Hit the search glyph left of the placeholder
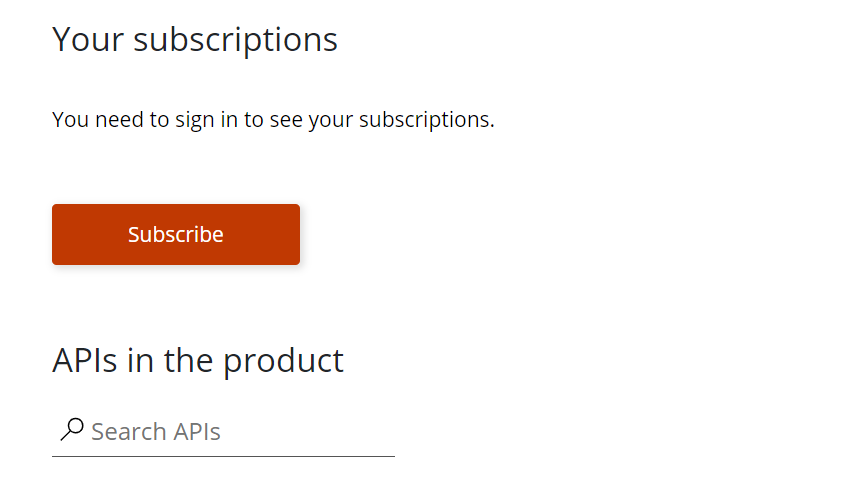Image resolution: width=862 pixels, height=490 pixels. [72, 430]
